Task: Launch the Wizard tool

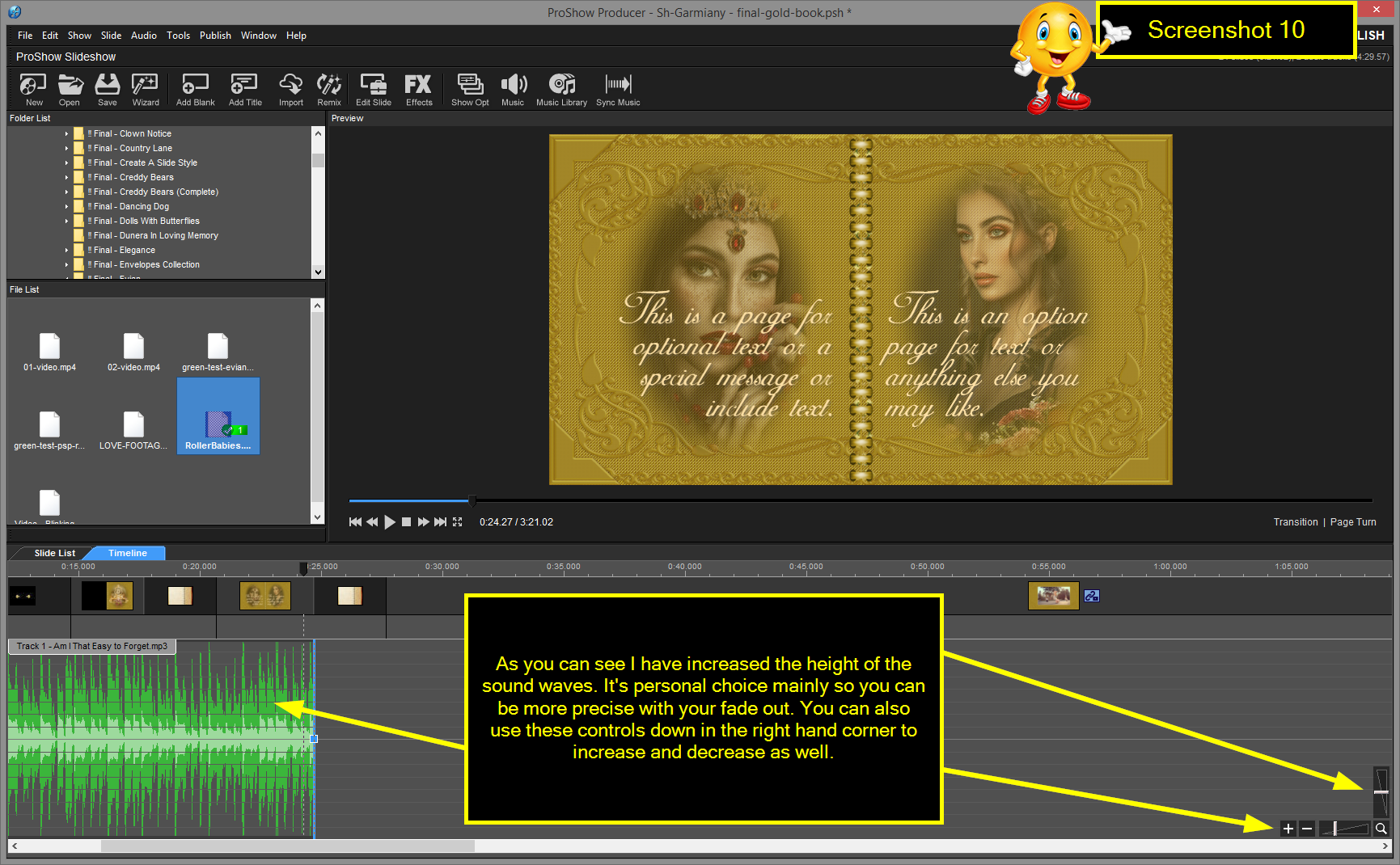Action: pyautogui.click(x=146, y=89)
